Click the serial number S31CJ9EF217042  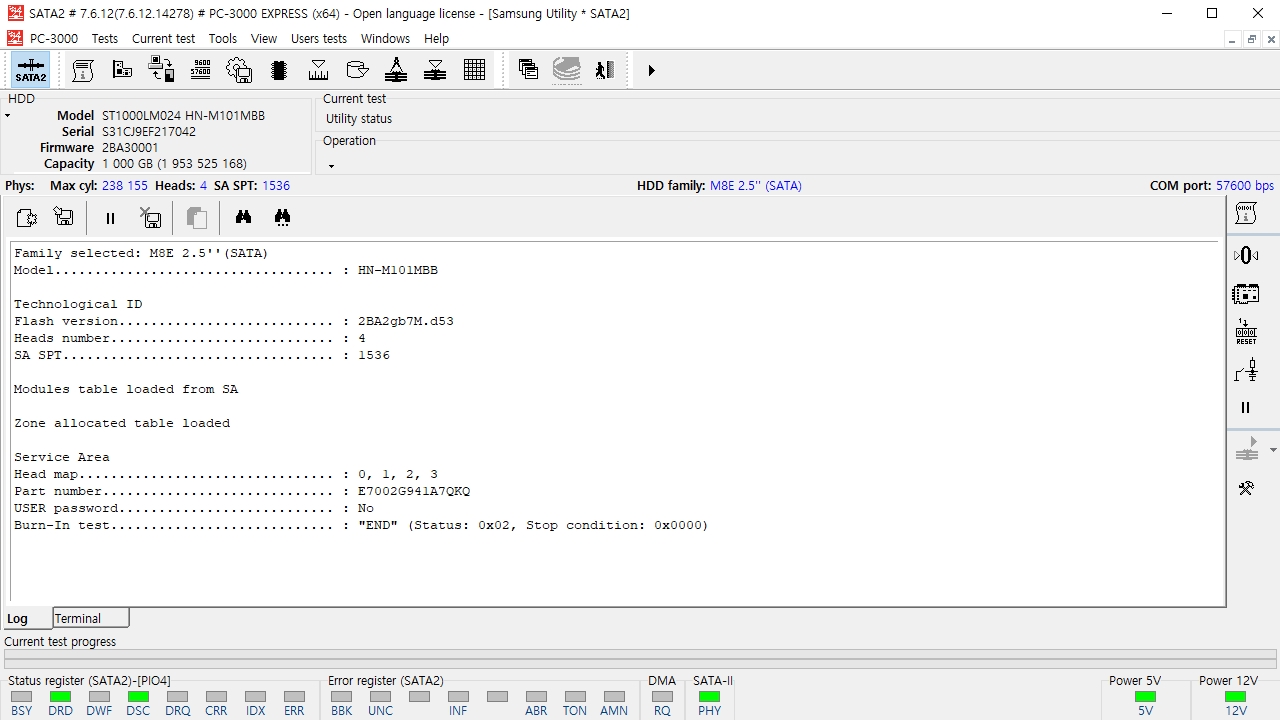[149, 131]
